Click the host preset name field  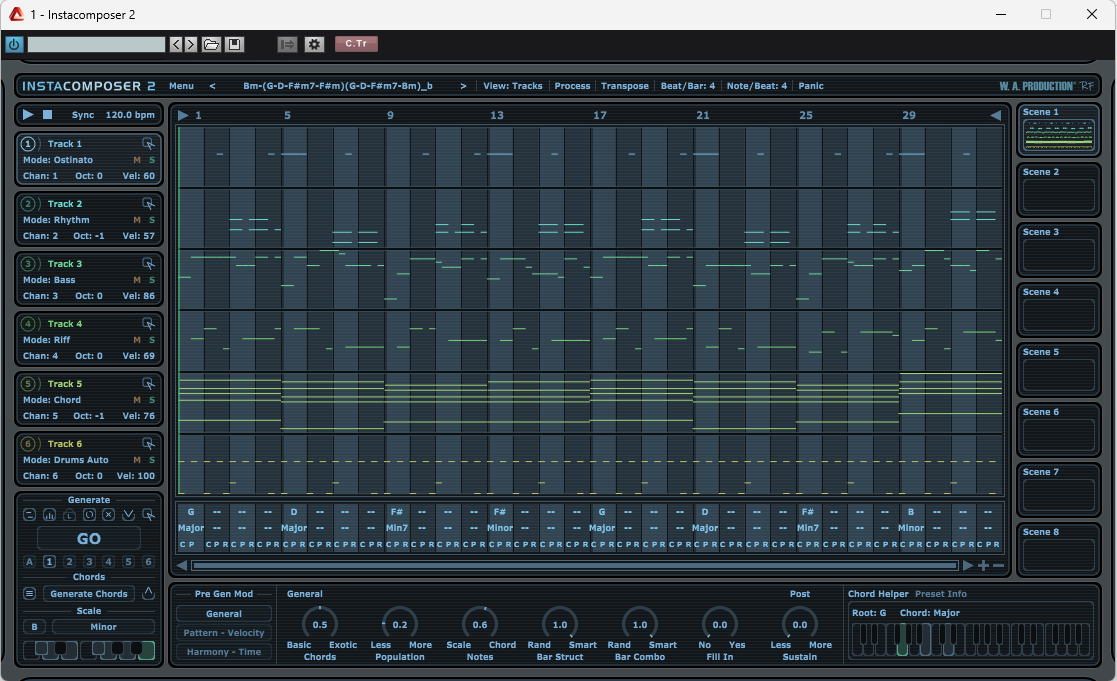(x=96, y=44)
